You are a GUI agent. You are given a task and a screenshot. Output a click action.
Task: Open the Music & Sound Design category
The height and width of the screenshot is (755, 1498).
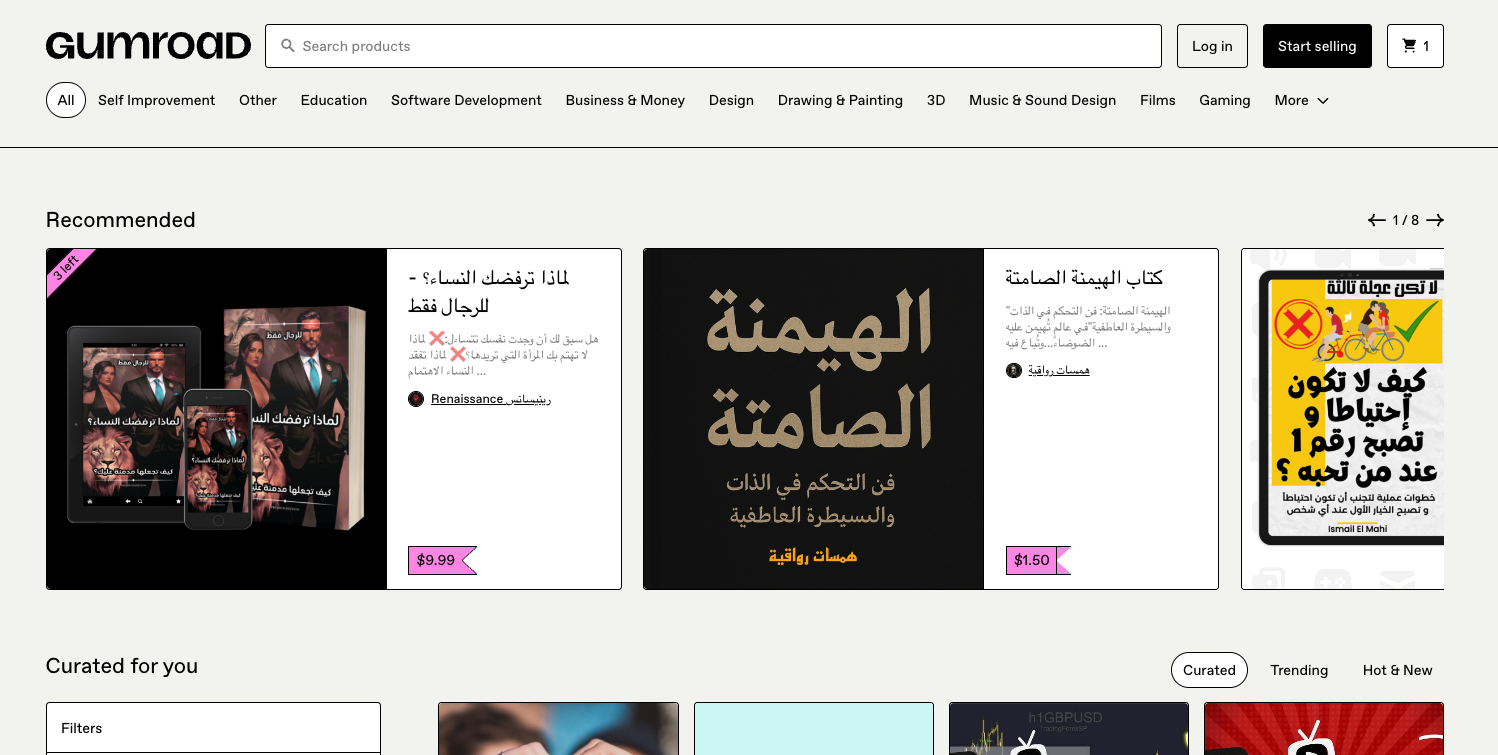click(1042, 100)
